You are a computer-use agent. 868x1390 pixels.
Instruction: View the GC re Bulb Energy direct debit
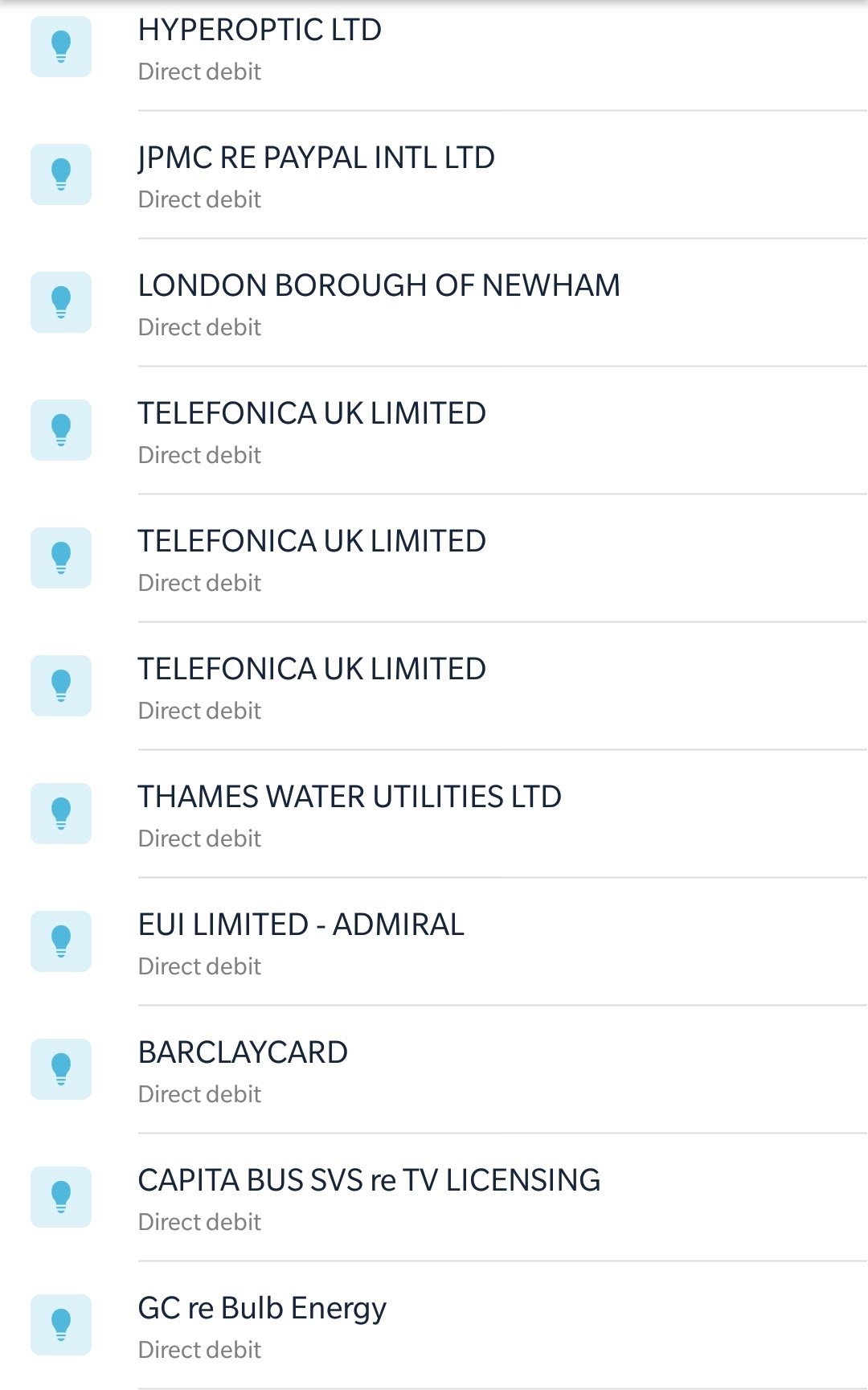[x=262, y=1309]
